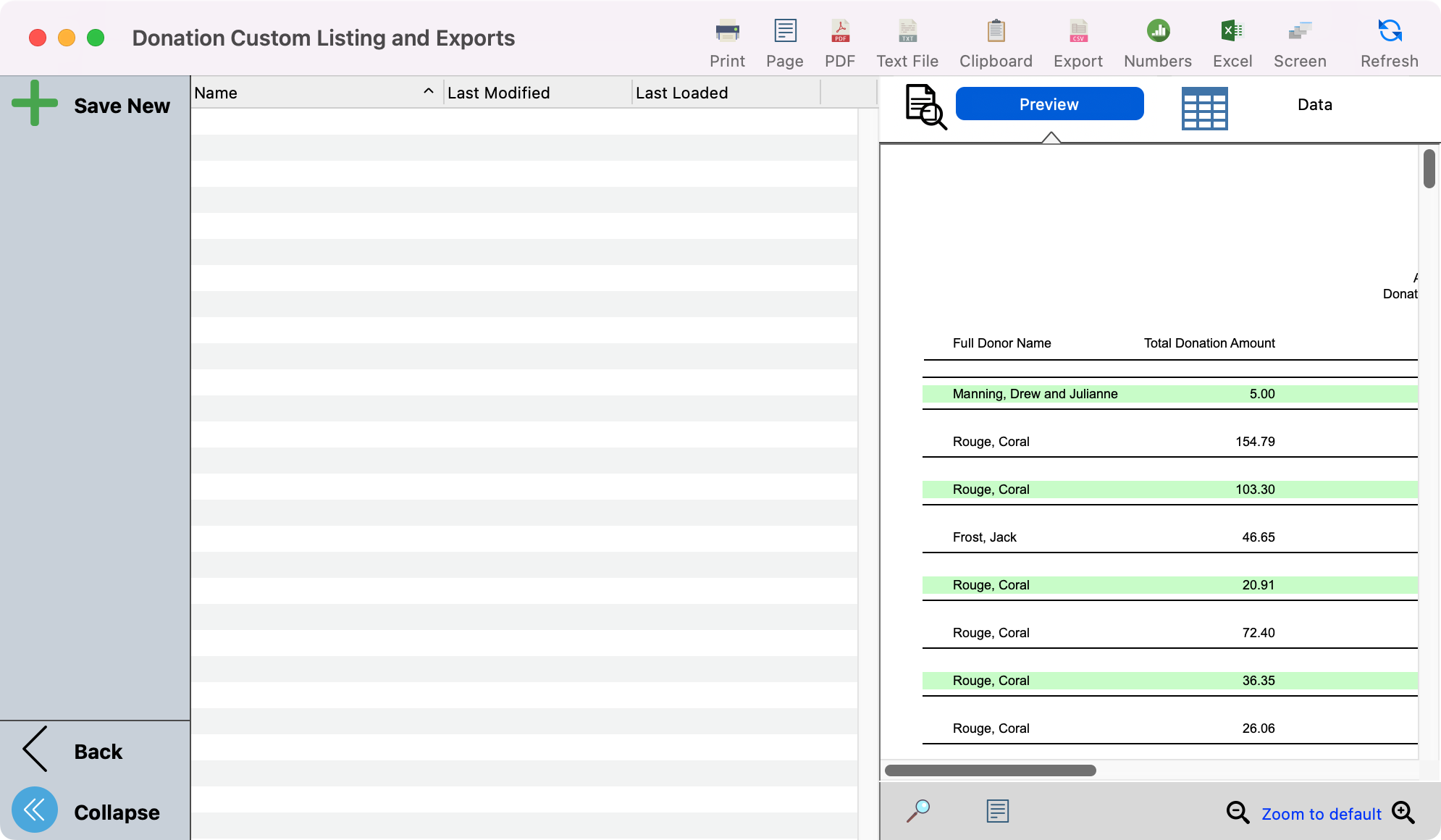Collapse the sidebar panel
Screen dimensions: 1441x840
point(35,810)
